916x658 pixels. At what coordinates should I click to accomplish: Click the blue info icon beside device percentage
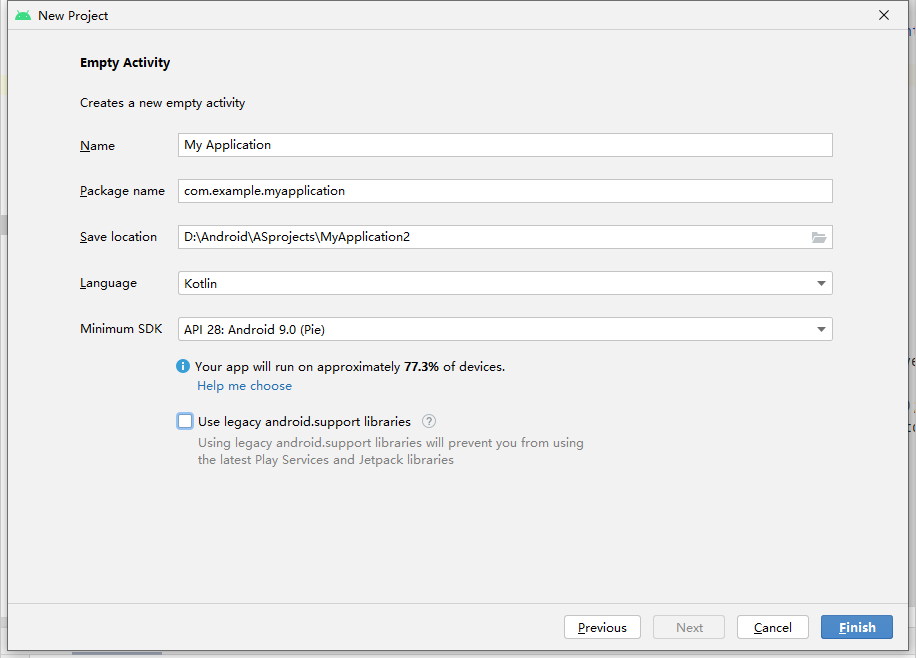(183, 366)
